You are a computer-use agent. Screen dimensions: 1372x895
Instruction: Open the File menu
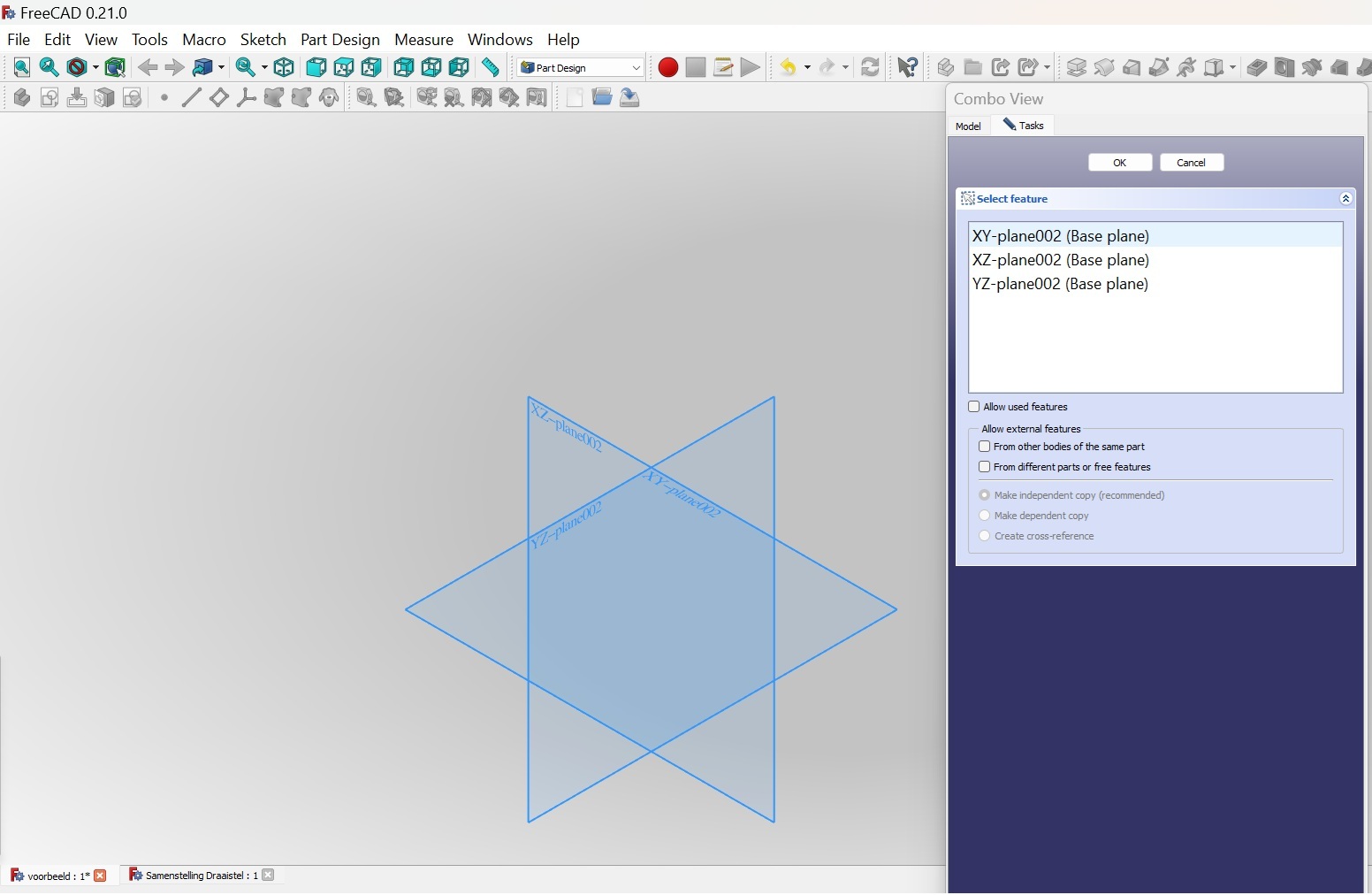click(19, 40)
